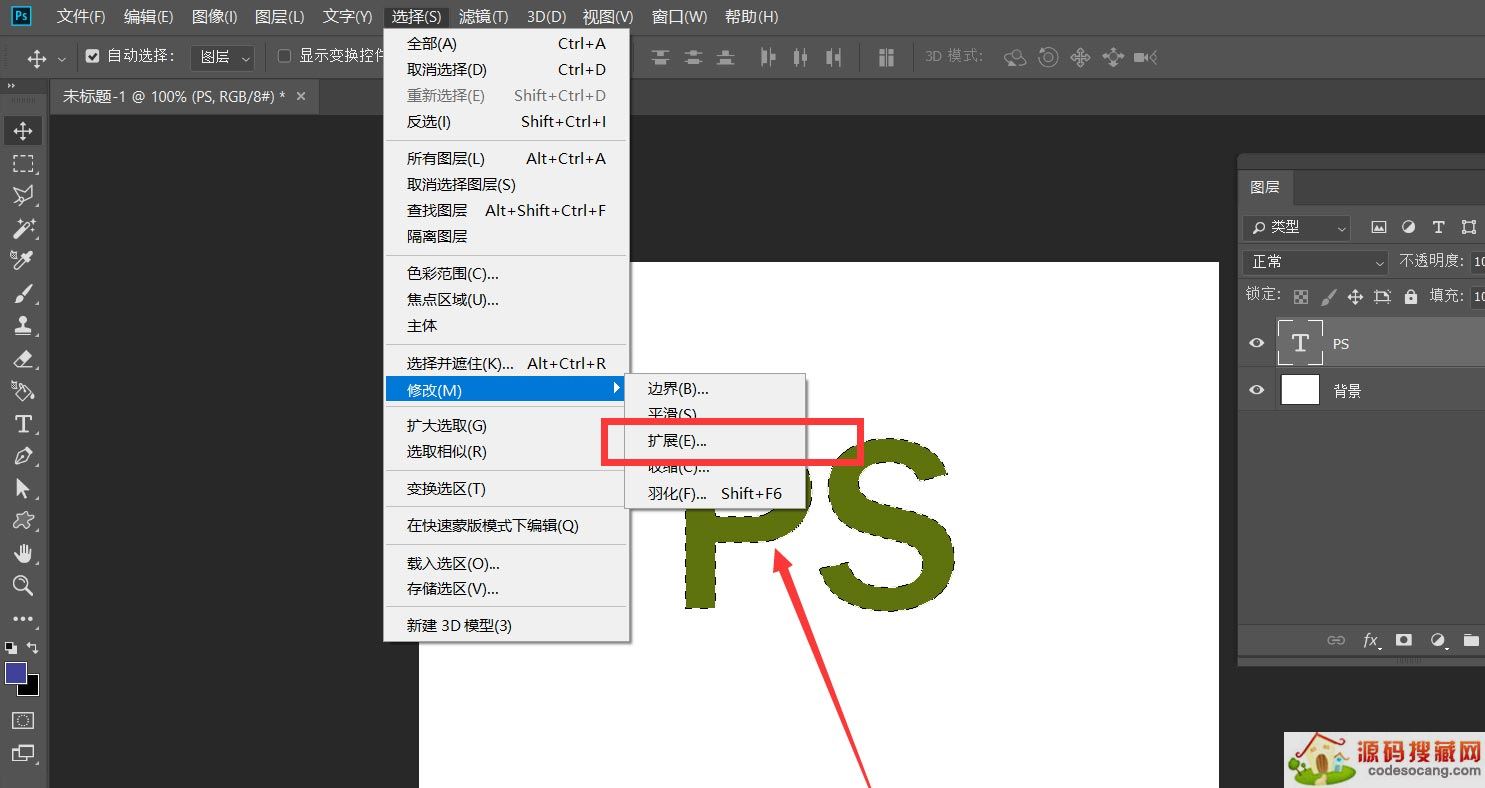Screen dimensions: 1485x788
Task: Toggle the pixel layers filter icon
Action: [1379, 227]
